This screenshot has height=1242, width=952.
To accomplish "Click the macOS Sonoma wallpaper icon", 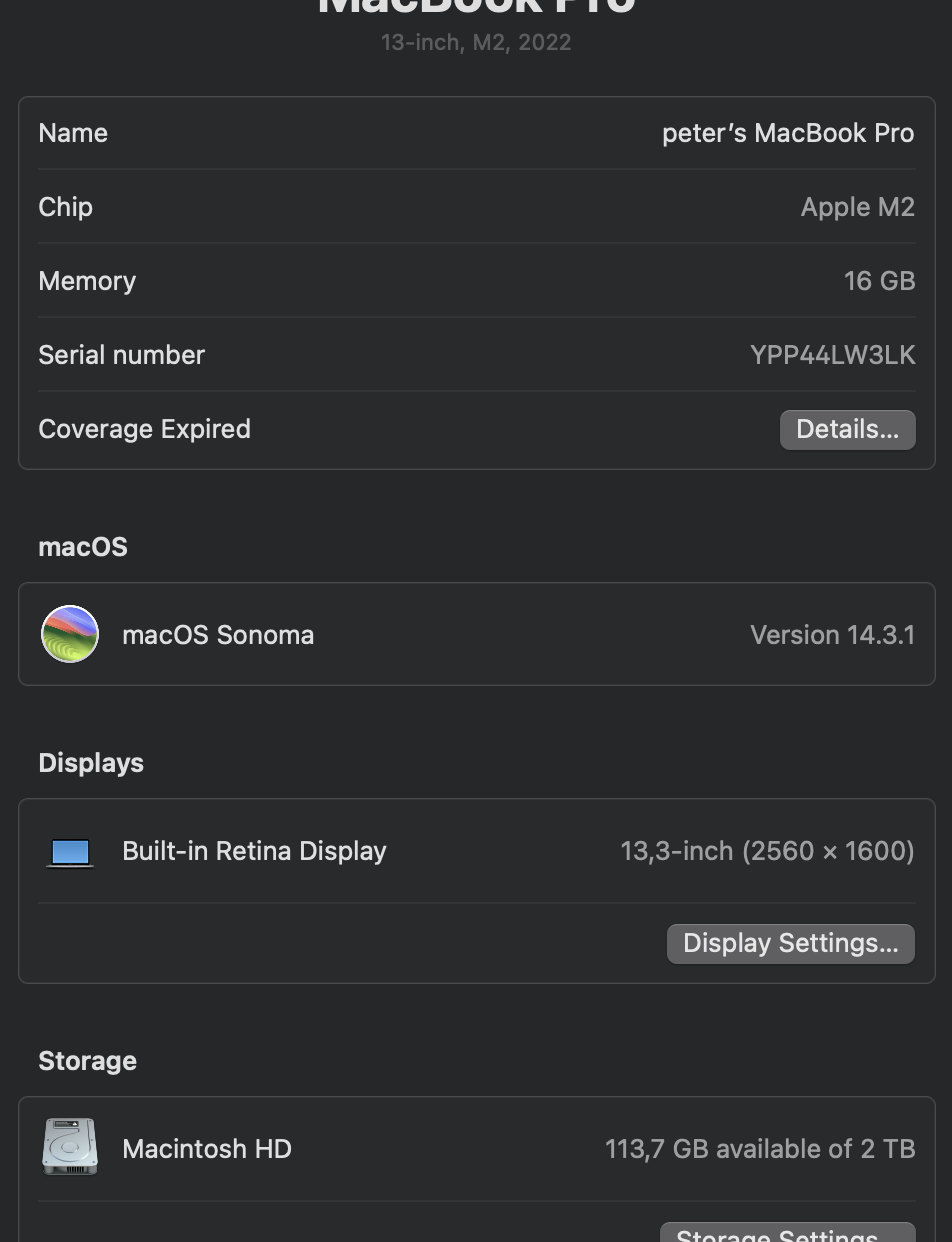I will pyautogui.click(x=70, y=634).
